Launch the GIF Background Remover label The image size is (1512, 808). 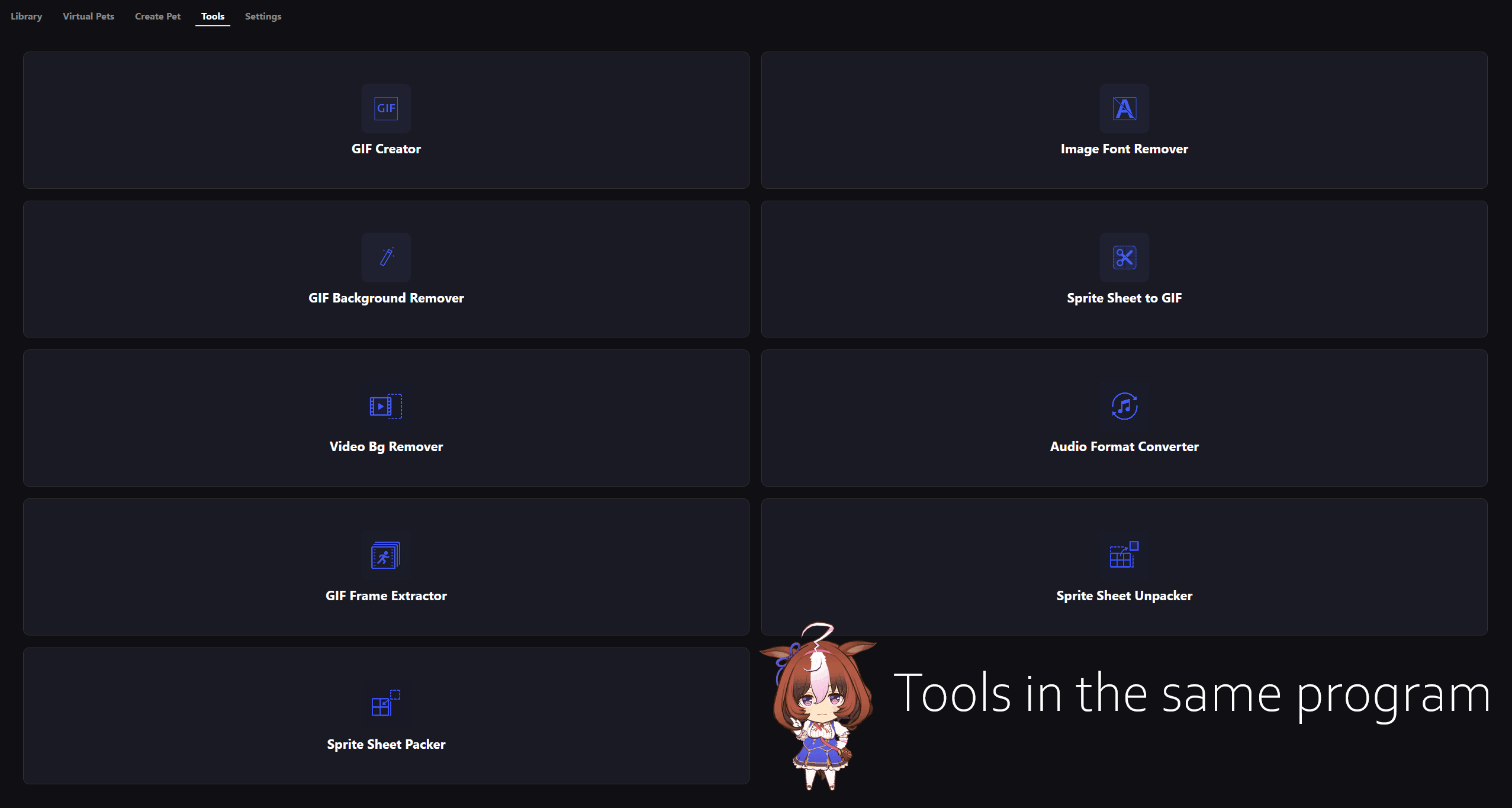coord(386,298)
